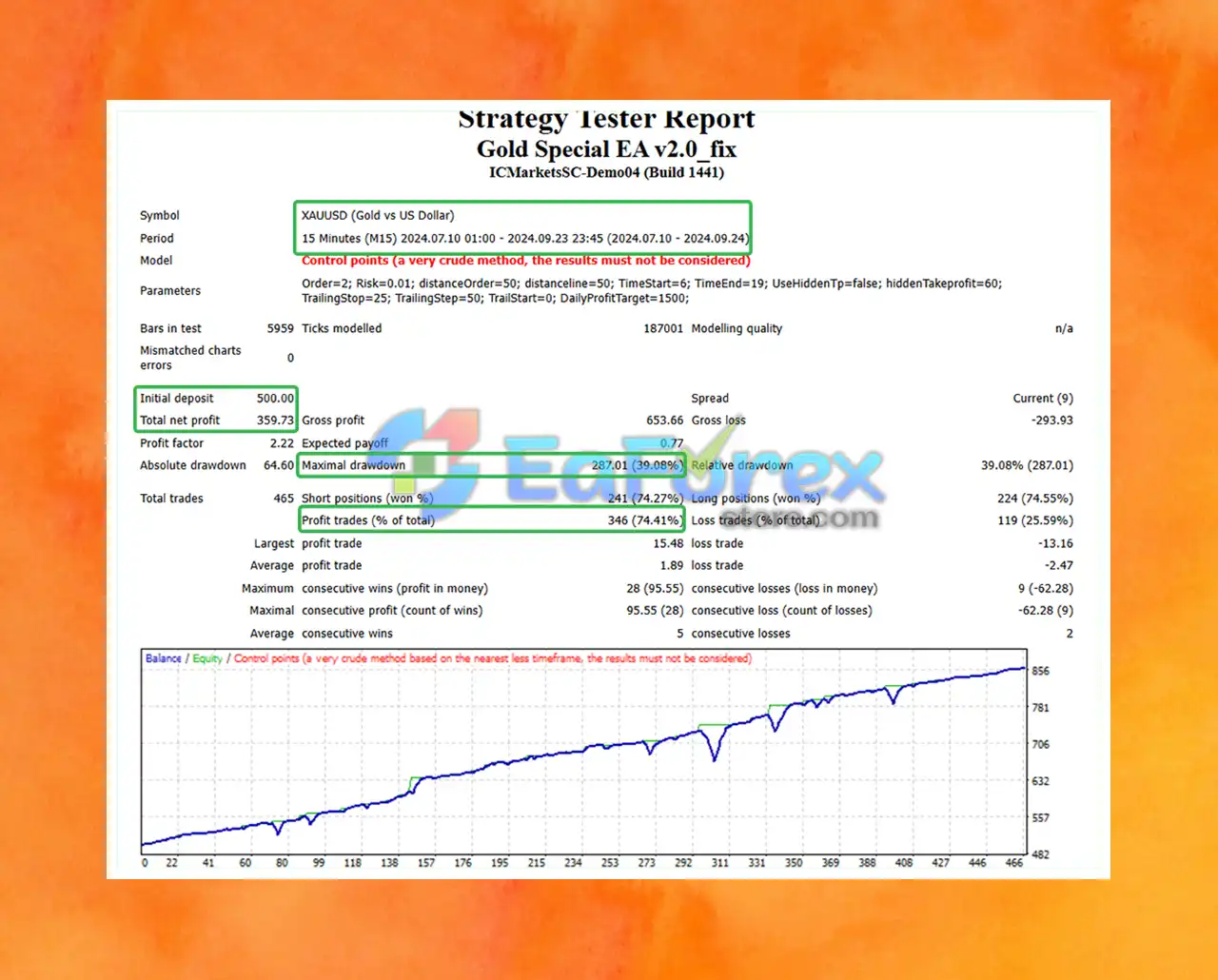Click the average consecutive wins value 5
The height and width of the screenshot is (980, 1218).
(680, 633)
